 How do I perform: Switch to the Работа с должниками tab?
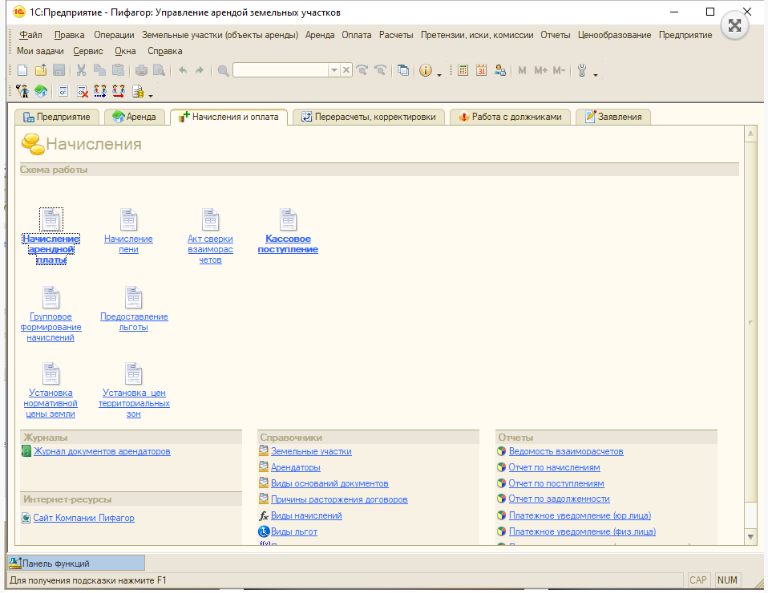(514, 117)
